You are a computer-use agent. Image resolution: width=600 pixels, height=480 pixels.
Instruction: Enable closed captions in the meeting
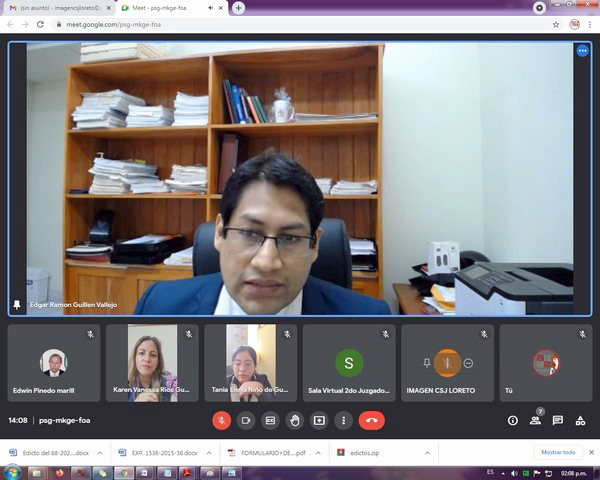click(270, 420)
